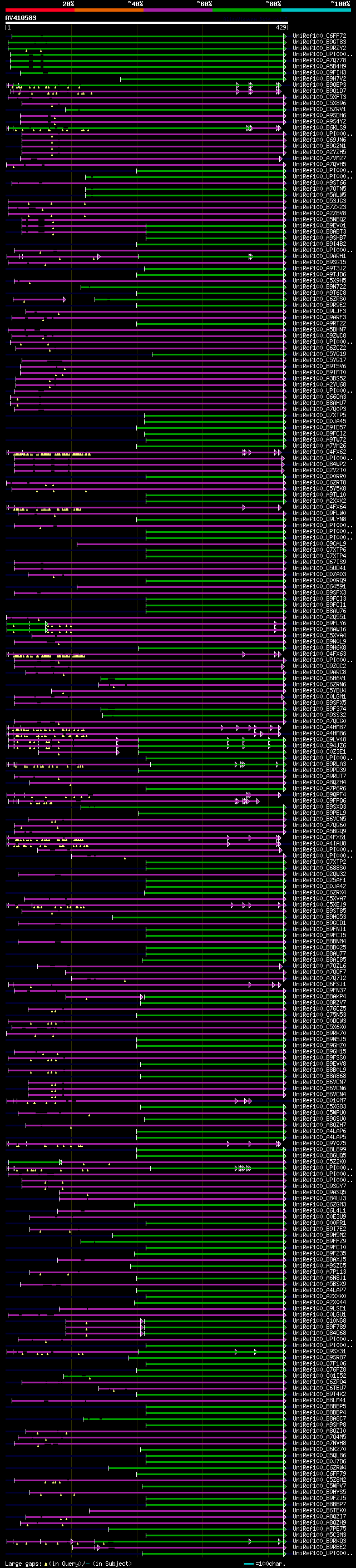Click UniRef100_Q9ARH1 label
The image size is (356, 1568).
[x=319, y=256]
